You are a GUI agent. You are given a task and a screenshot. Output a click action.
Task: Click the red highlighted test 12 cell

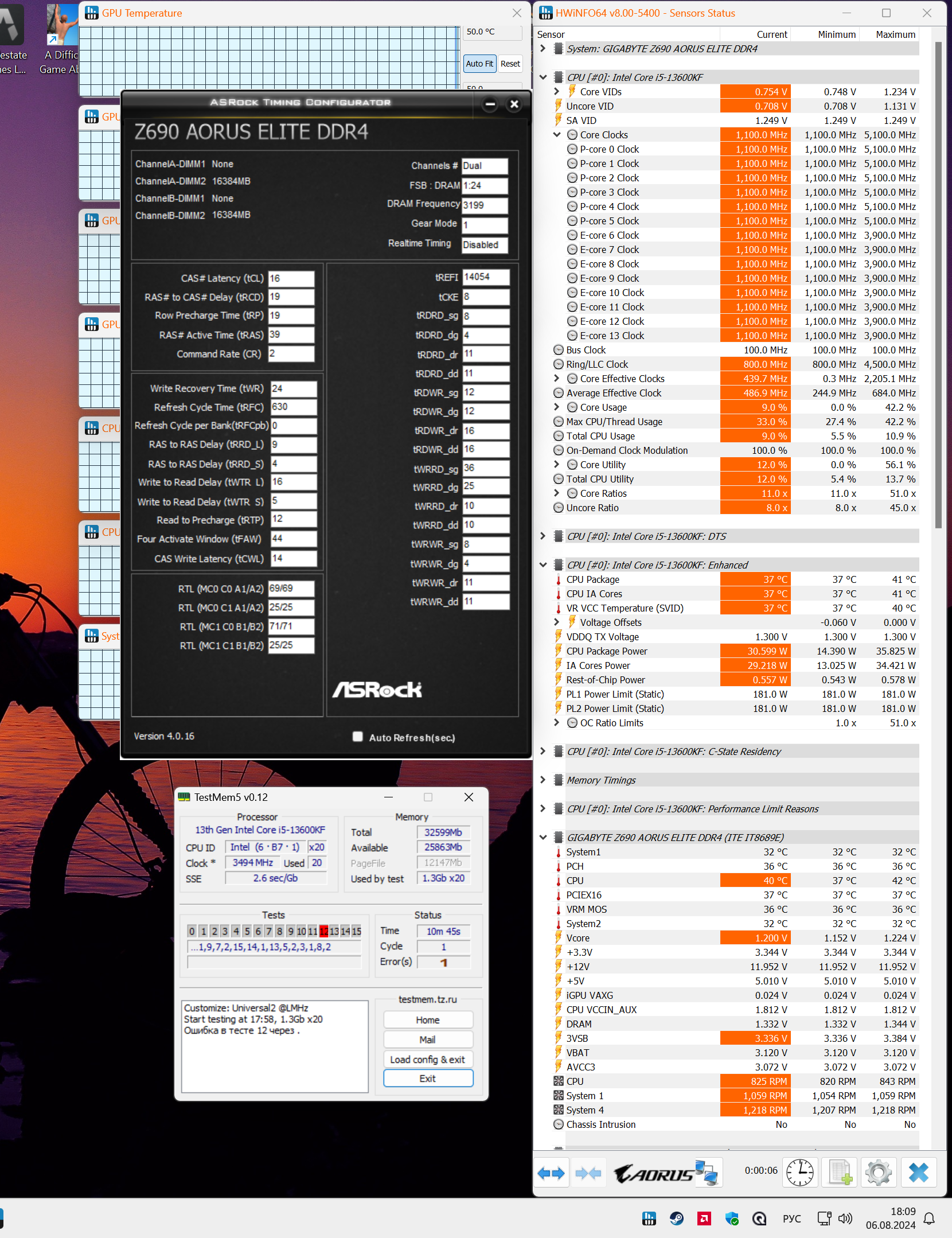[323, 931]
